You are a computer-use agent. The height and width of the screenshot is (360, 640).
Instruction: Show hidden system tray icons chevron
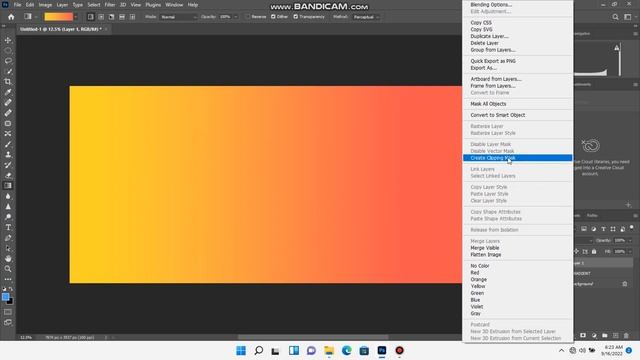[x=562, y=351]
